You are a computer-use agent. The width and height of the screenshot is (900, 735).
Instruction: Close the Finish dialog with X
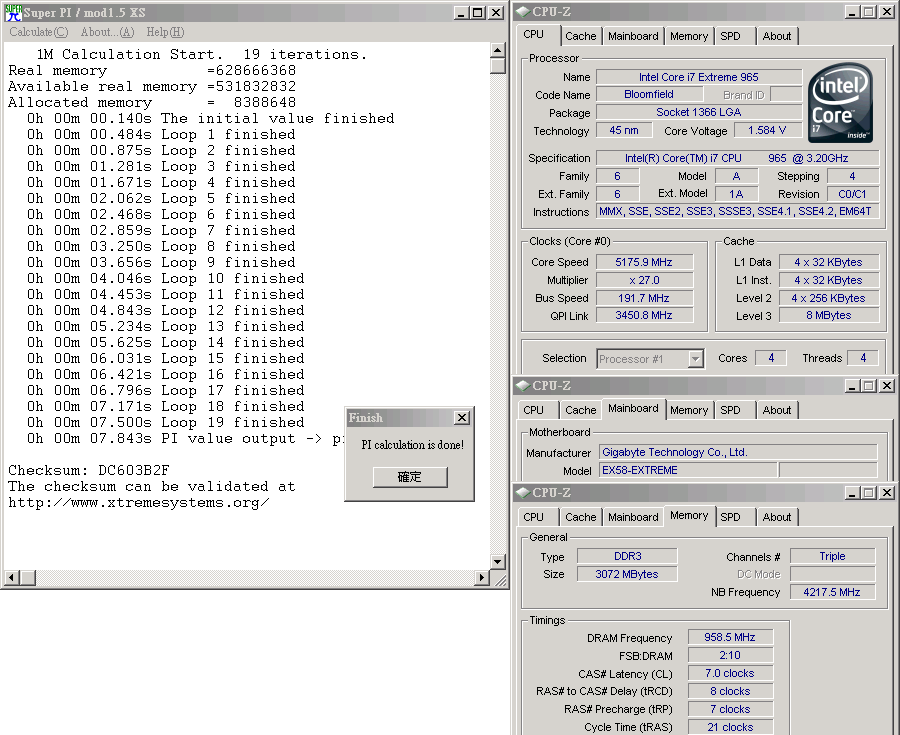[x=461, y=418]
